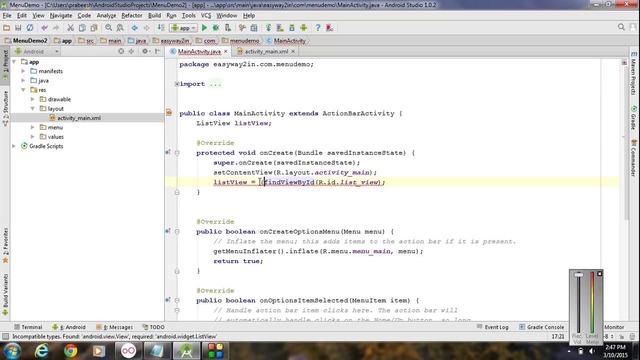
Task: Click the Attach debugger to process icon
Action: tap(228, 28)
